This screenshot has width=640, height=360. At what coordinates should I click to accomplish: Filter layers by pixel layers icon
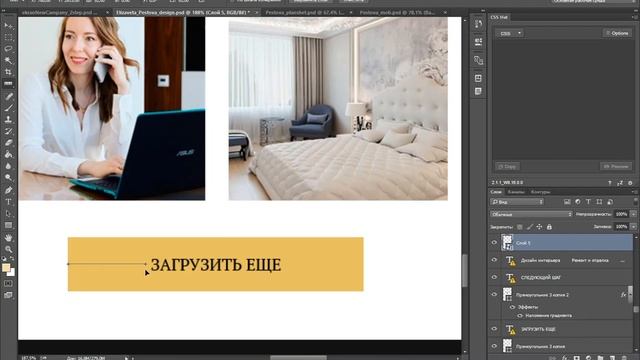coord(567,202)
